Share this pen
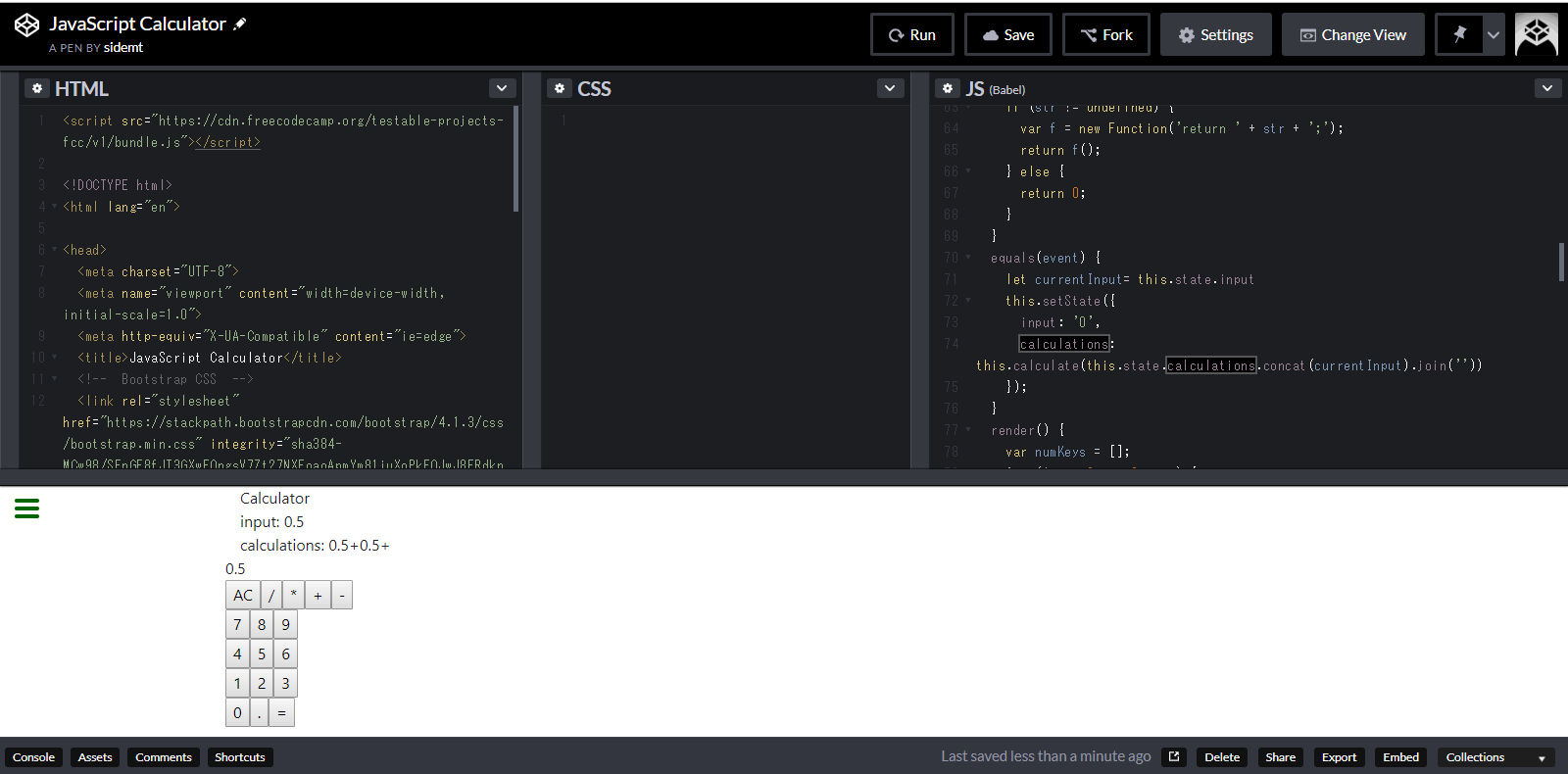Screen dimensions: 1568x774 (1281, 757)
